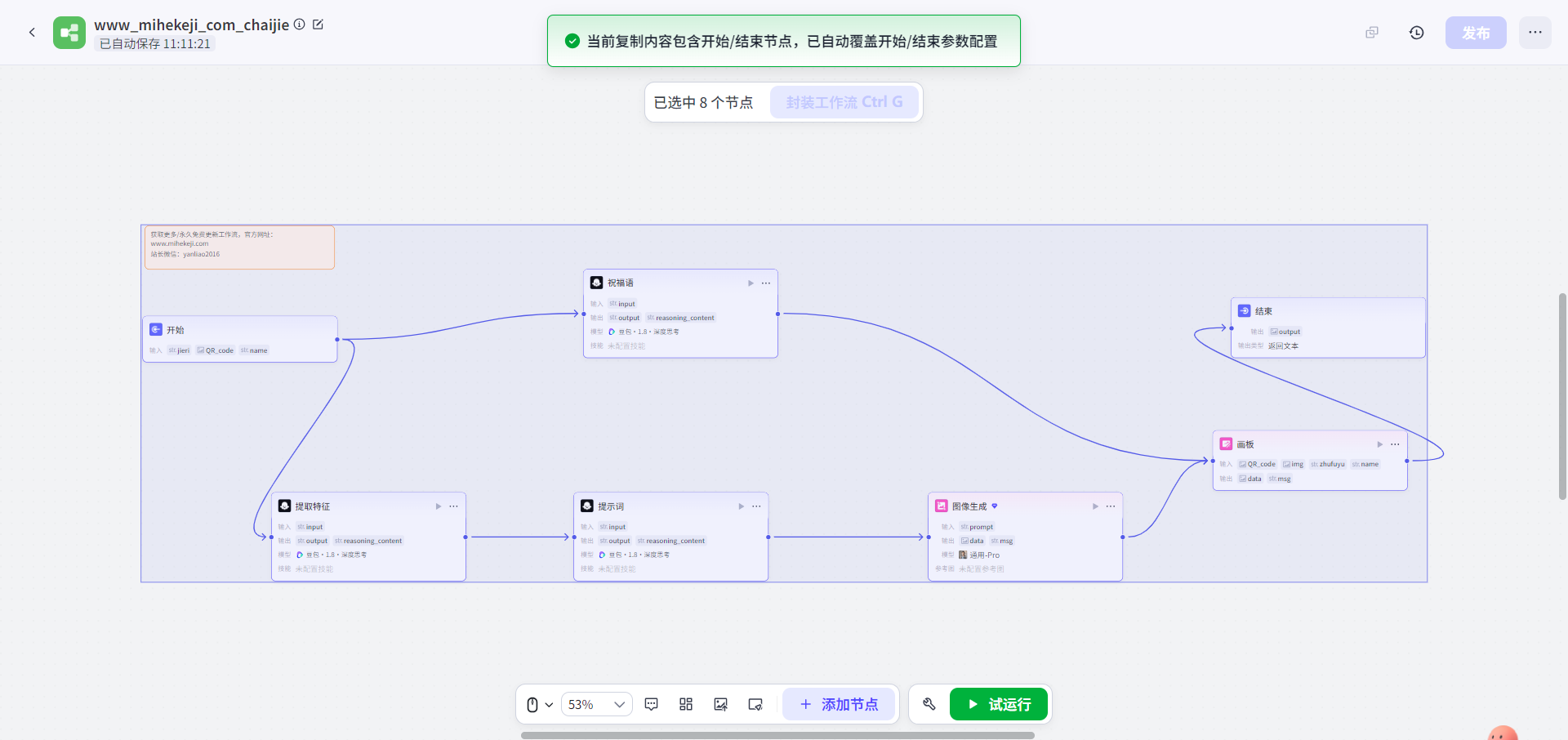Open the 画板 node's more options menu
This screenshot has width=1568, height=740.
click(1395, 444)
